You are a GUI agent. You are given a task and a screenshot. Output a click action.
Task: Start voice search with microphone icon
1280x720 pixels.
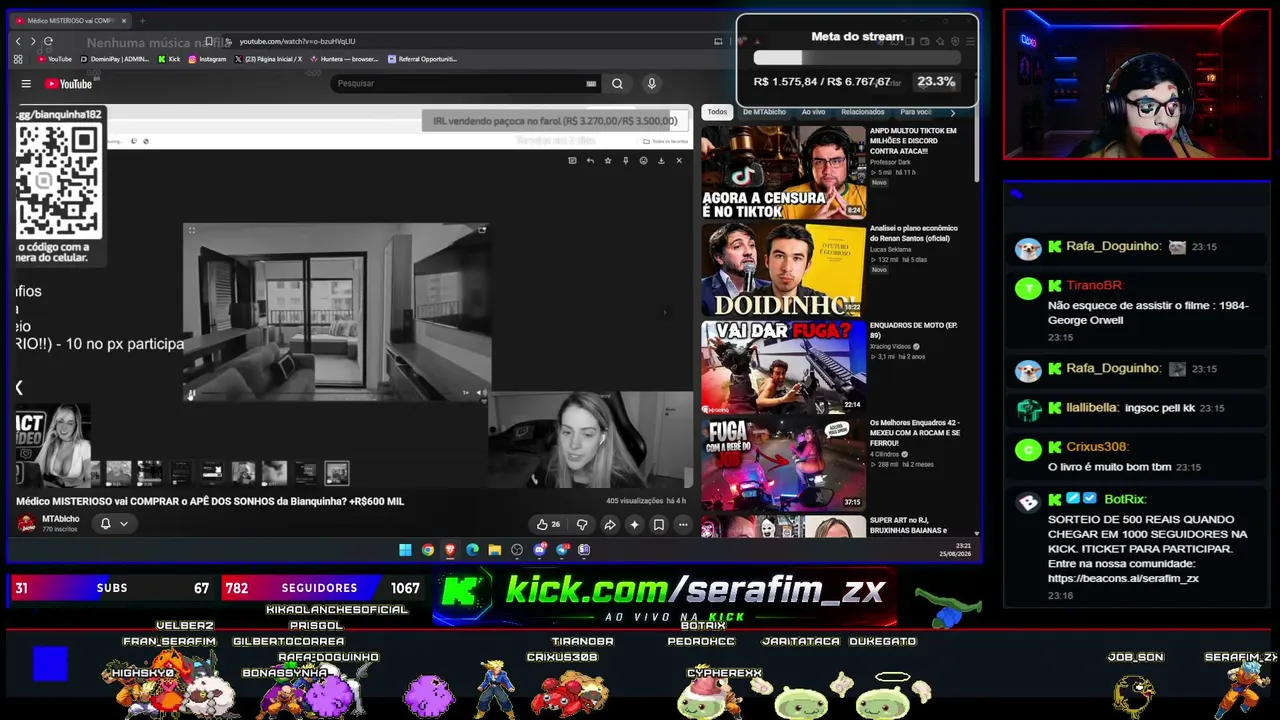point(651,84)
